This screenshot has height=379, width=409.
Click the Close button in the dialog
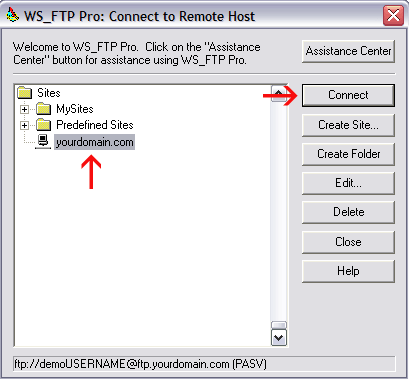pos(348,242)
